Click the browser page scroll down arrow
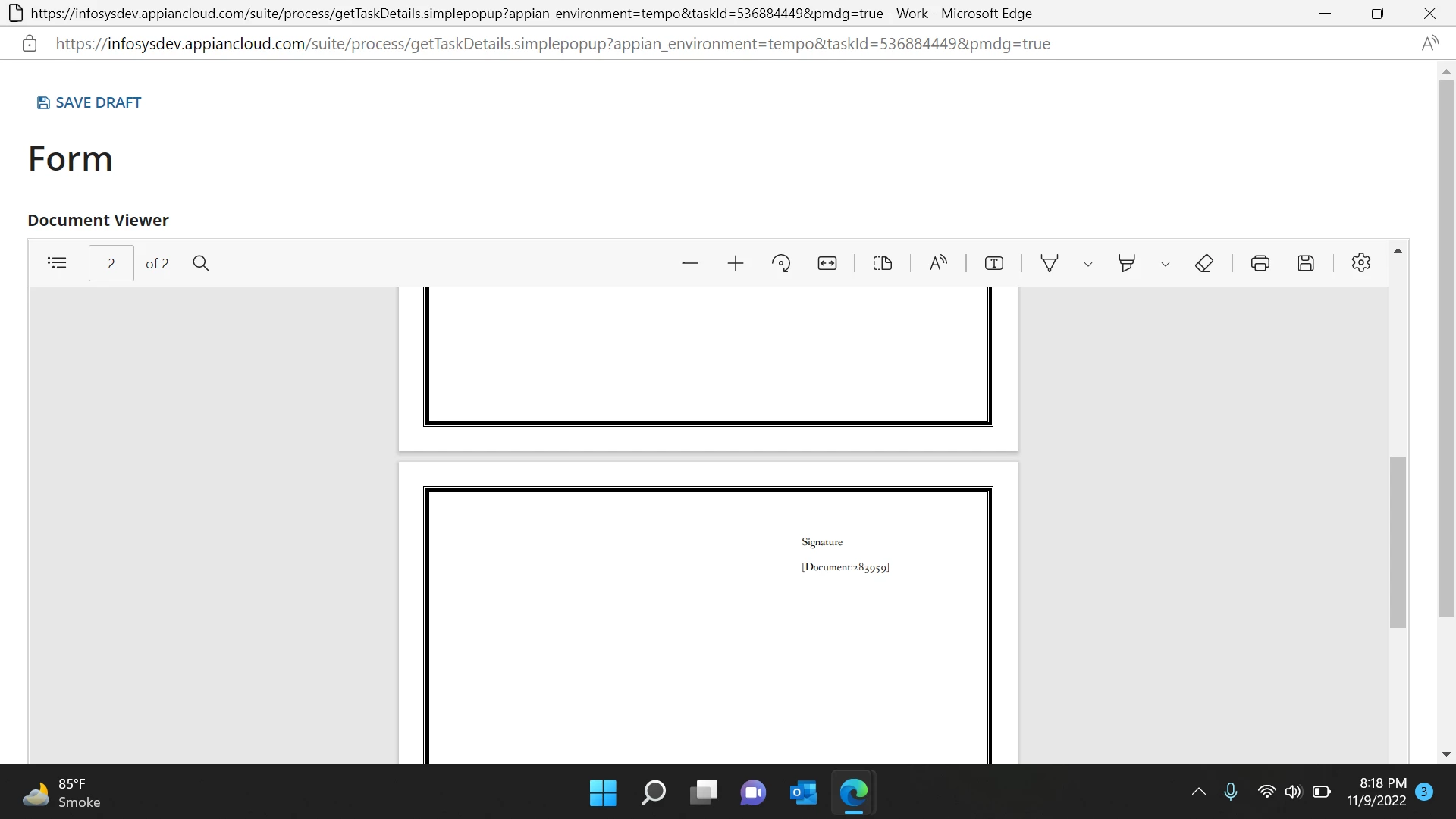 [x=1446, y=755]
